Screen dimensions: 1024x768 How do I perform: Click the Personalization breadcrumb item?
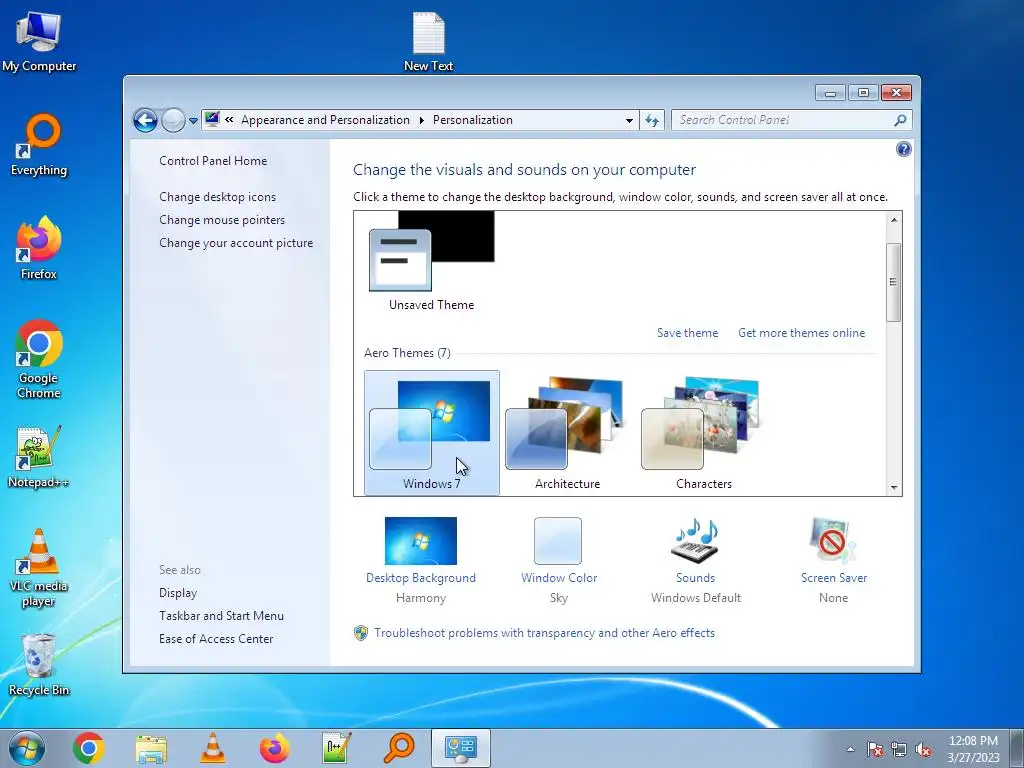(473, 120)
